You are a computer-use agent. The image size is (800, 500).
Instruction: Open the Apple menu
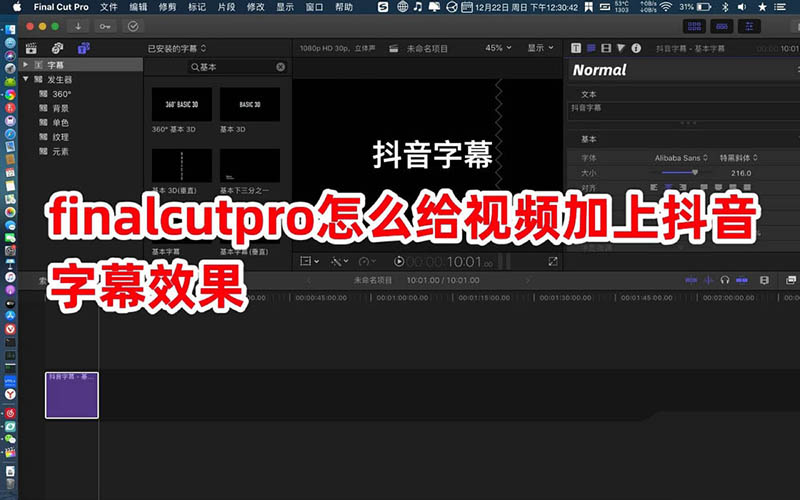(x=17, y=7)
